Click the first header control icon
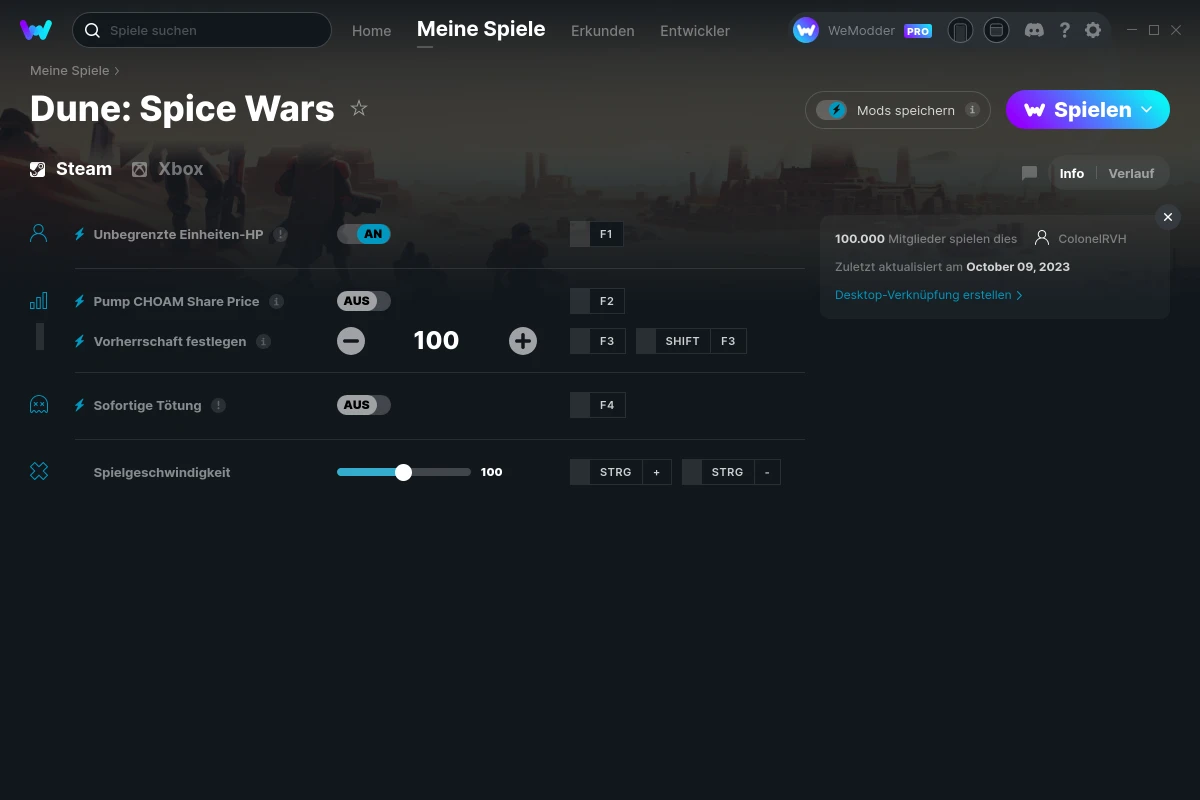 click(x=960, y=30)
